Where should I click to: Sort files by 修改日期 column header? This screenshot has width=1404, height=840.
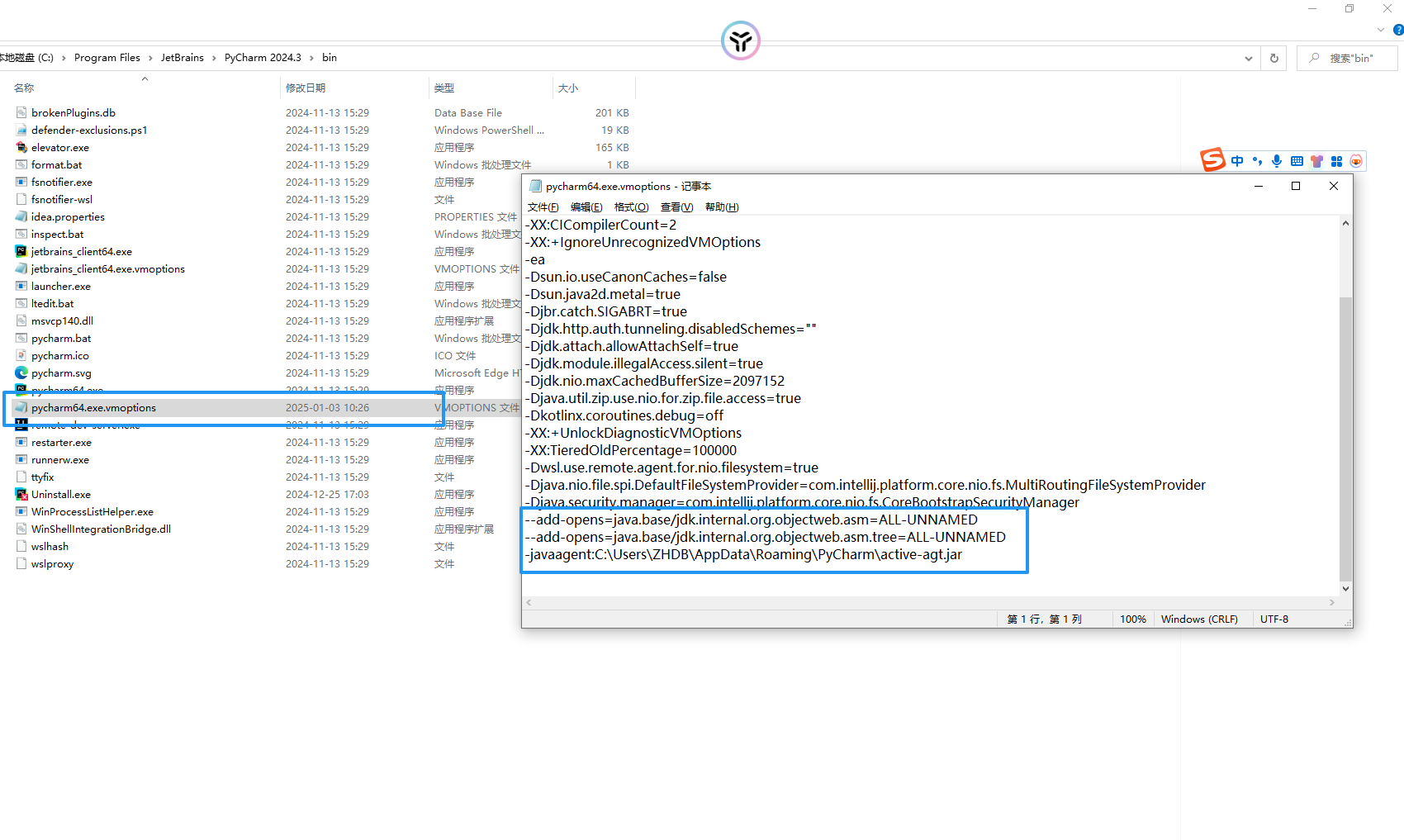(x=306, y=88)
